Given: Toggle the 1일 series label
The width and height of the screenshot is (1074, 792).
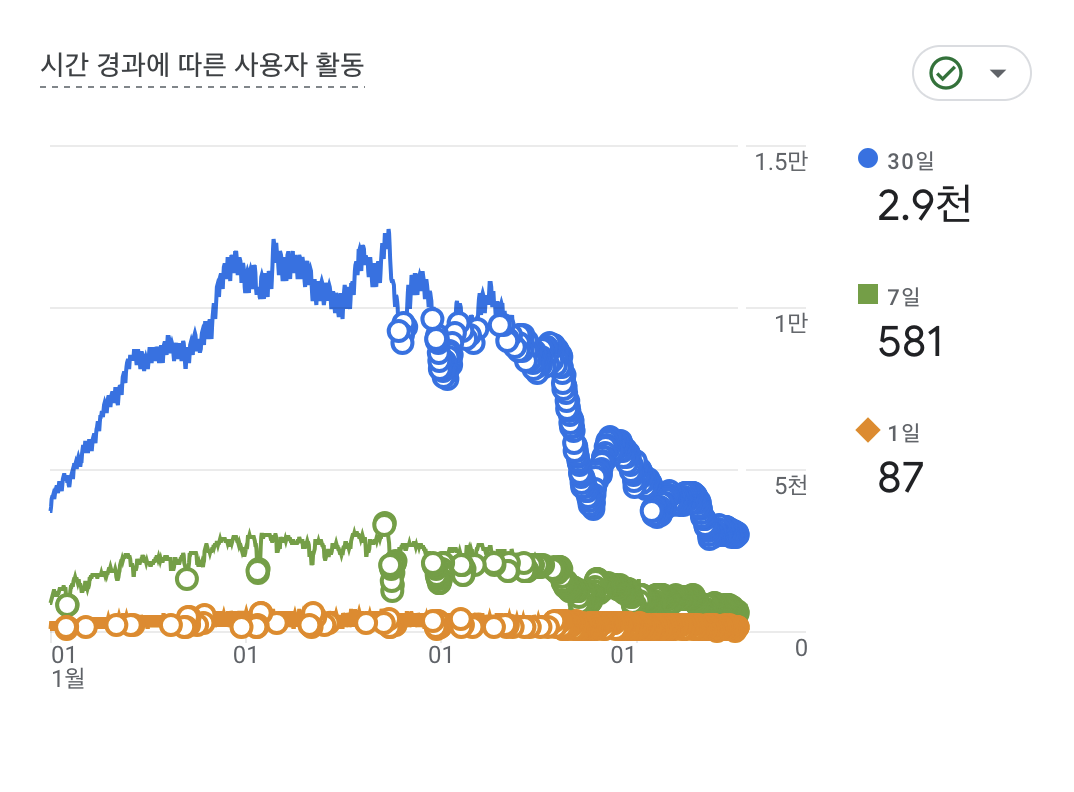Looking at the screenshot, I should (x=903, y=432).
